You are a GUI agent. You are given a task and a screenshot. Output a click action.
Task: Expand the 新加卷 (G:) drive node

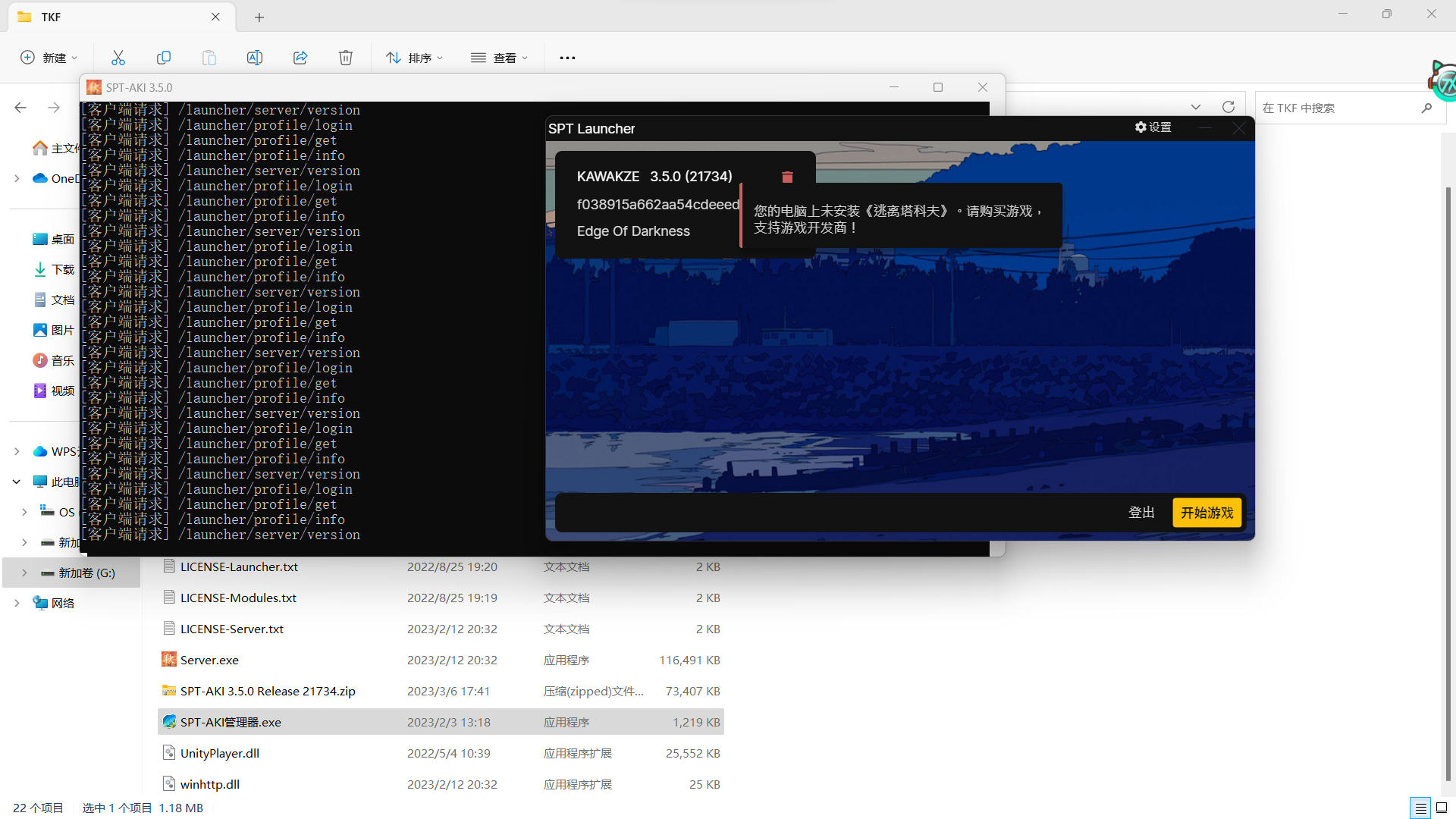coord(24,573)
